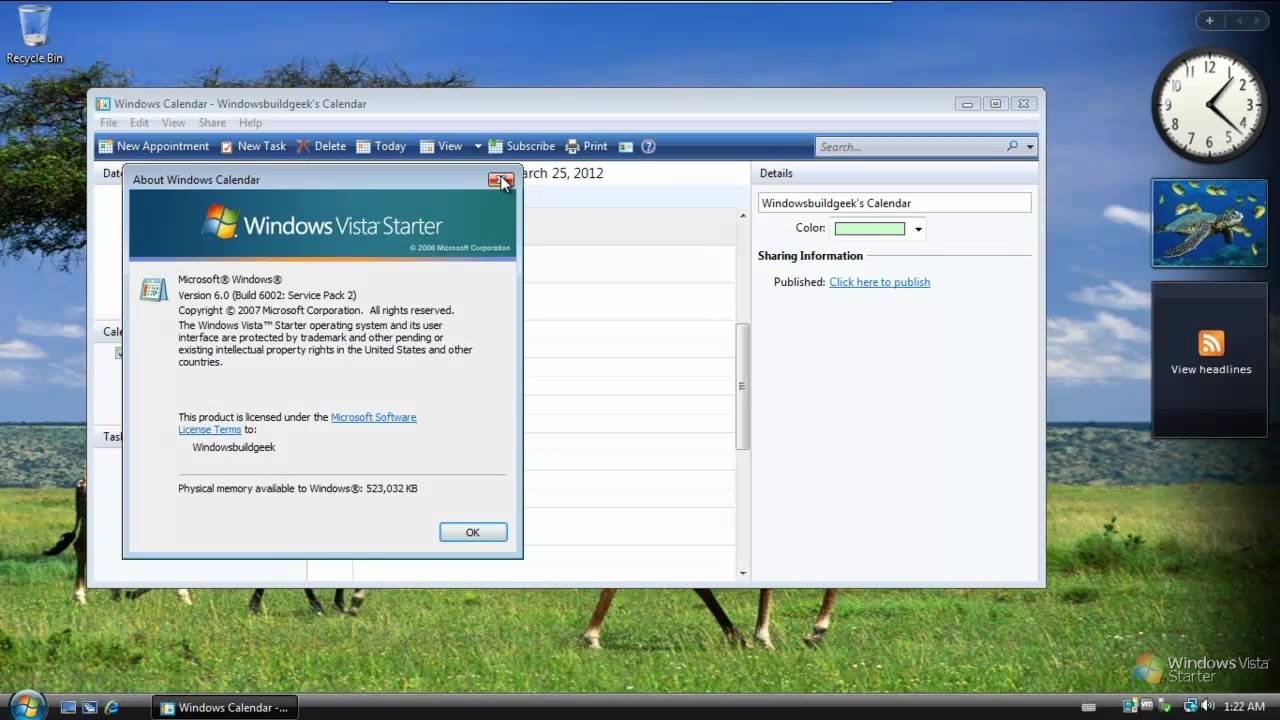
Task: Close the Windows Calendar main window
Action: click(1023, 103)
